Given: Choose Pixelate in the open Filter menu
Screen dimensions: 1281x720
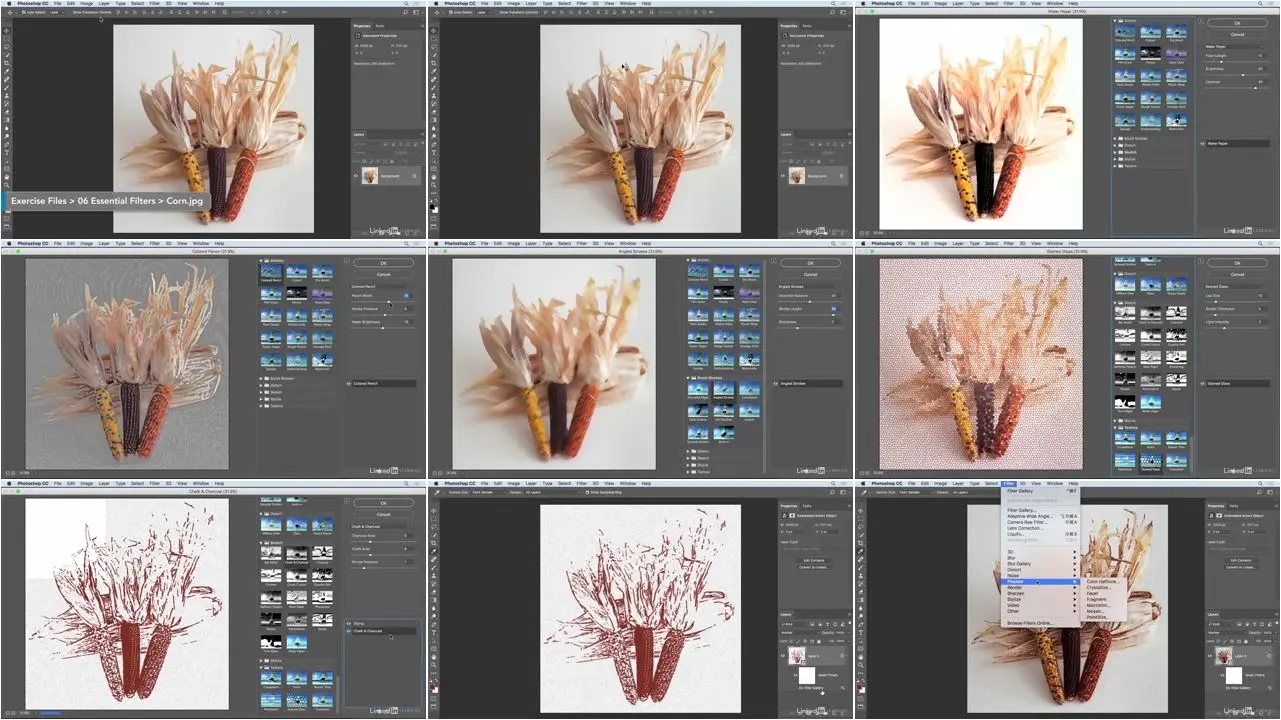Looking at the screenshot, I should [1040, 581].
